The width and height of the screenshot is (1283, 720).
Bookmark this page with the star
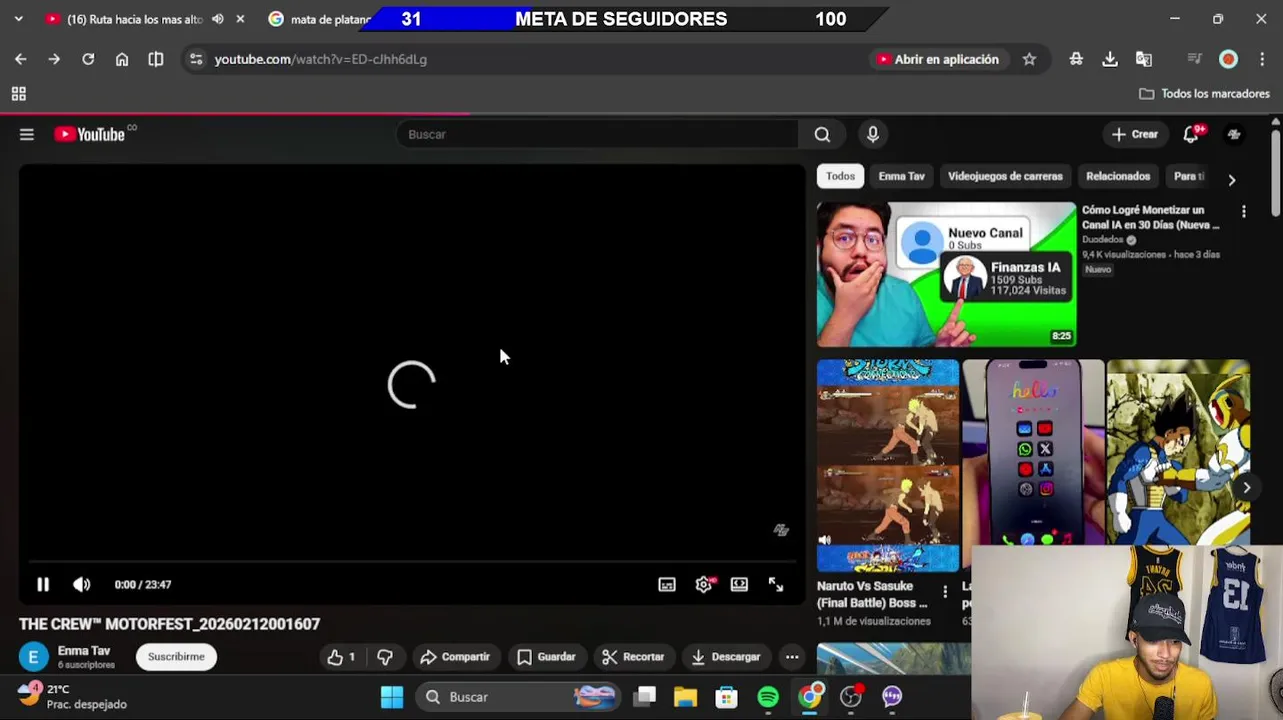[x=1029, y=59]
